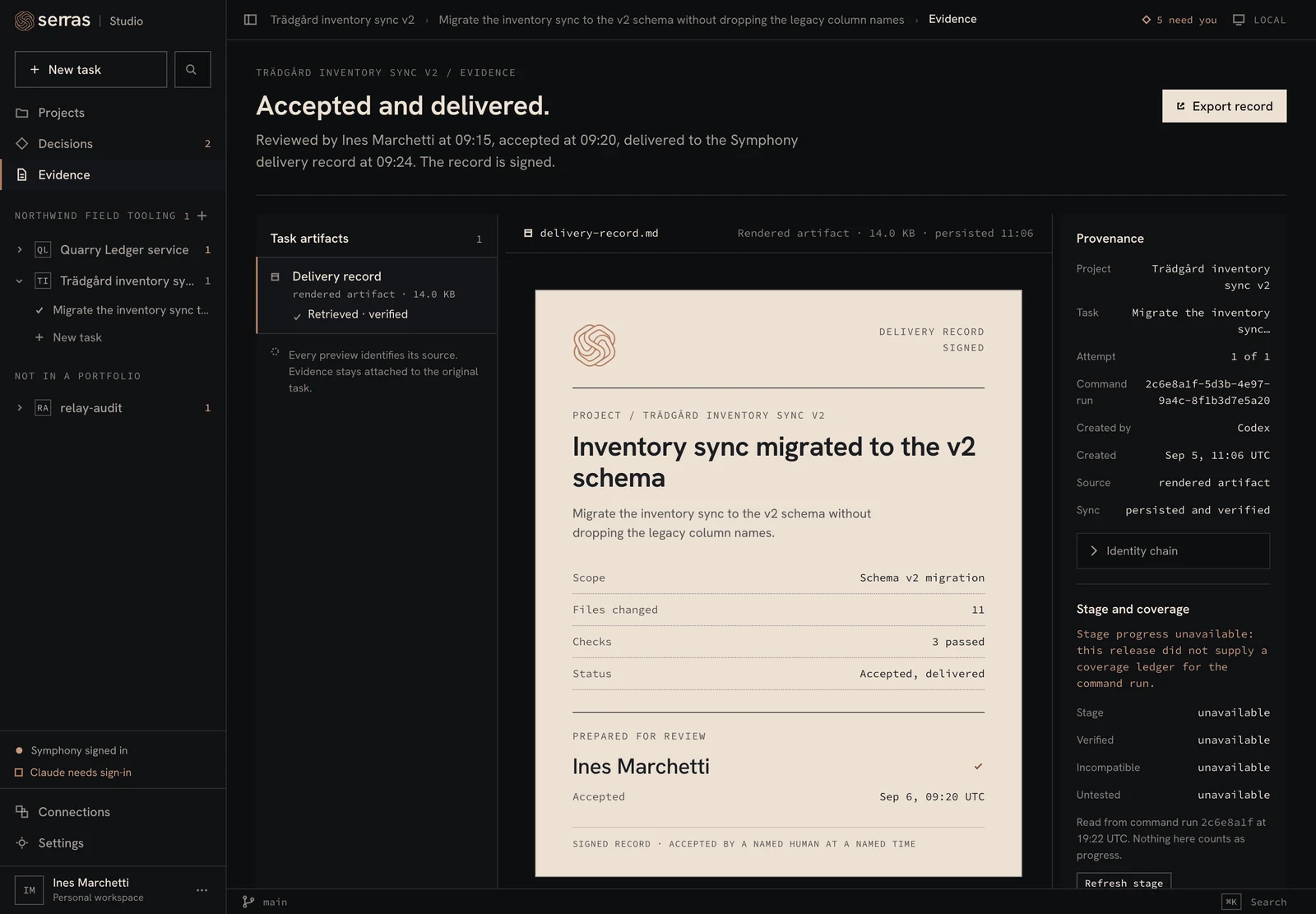The height and width of the screenshot is (914, 1316).
Task: Open the Decisions section
Action: [113, 144]
